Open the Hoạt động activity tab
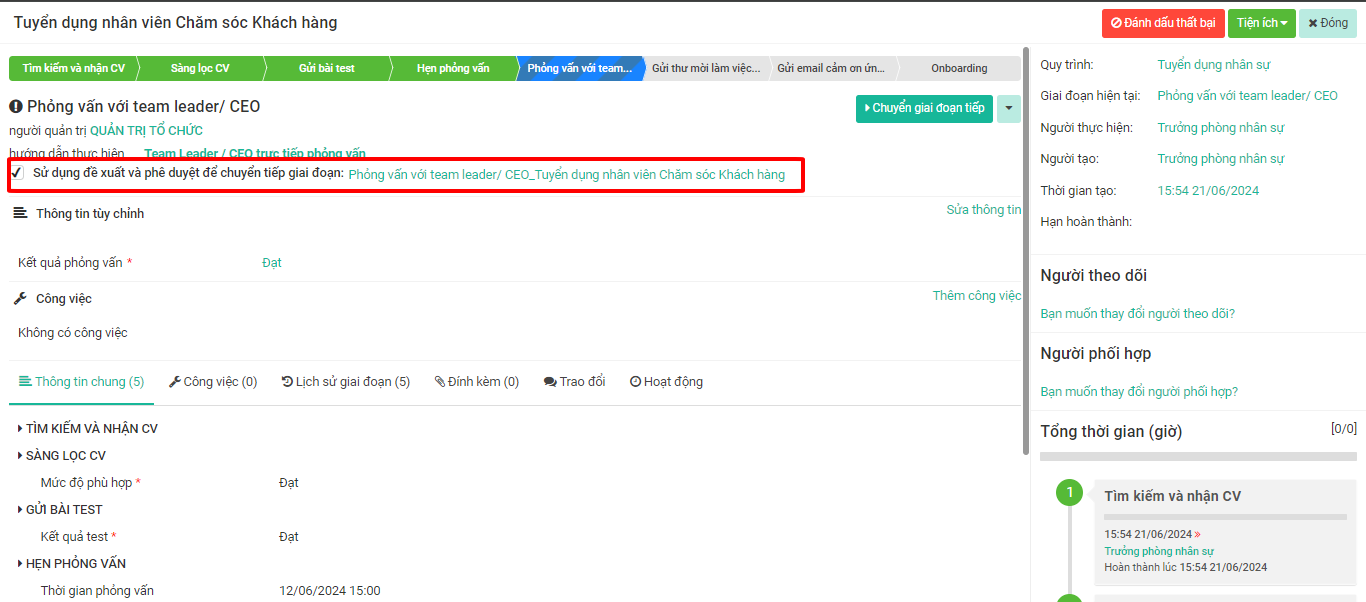This screenshot has height=602, width=1366. tap(666, 382)
